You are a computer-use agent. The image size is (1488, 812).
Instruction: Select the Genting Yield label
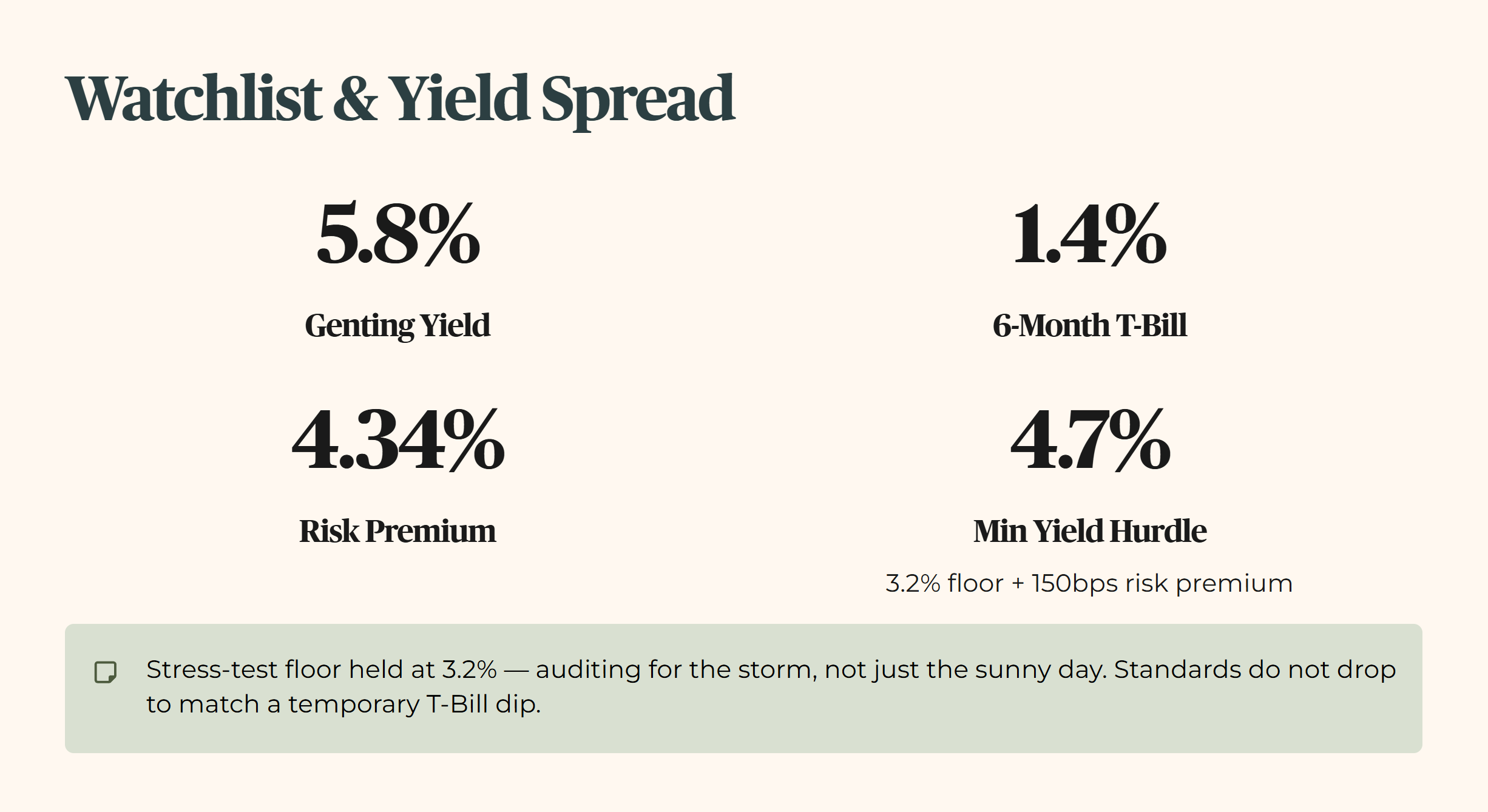coord(397,326)
